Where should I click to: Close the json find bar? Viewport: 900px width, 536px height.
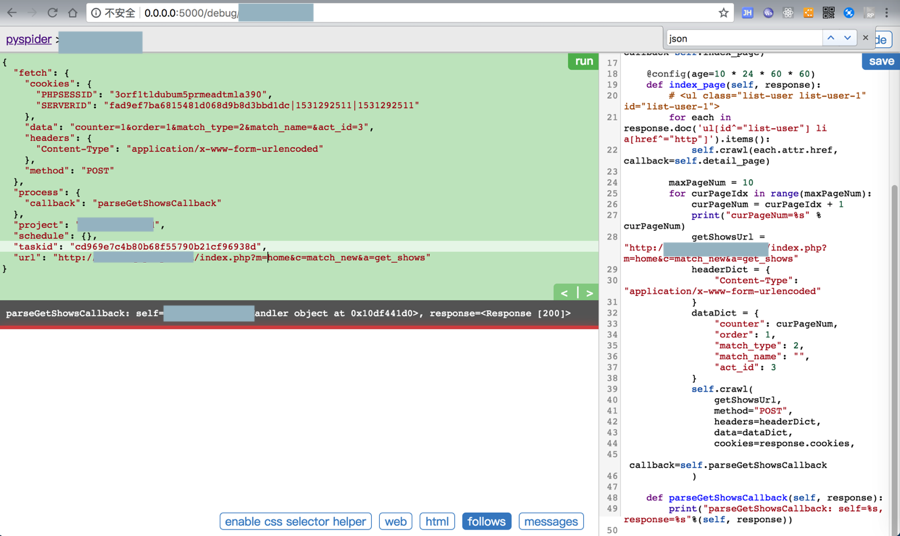click(x=866, y=38)
